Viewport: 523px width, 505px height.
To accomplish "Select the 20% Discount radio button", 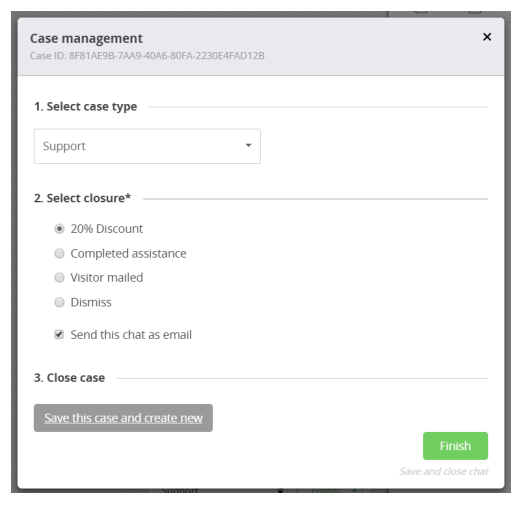I will click(59, 229).
